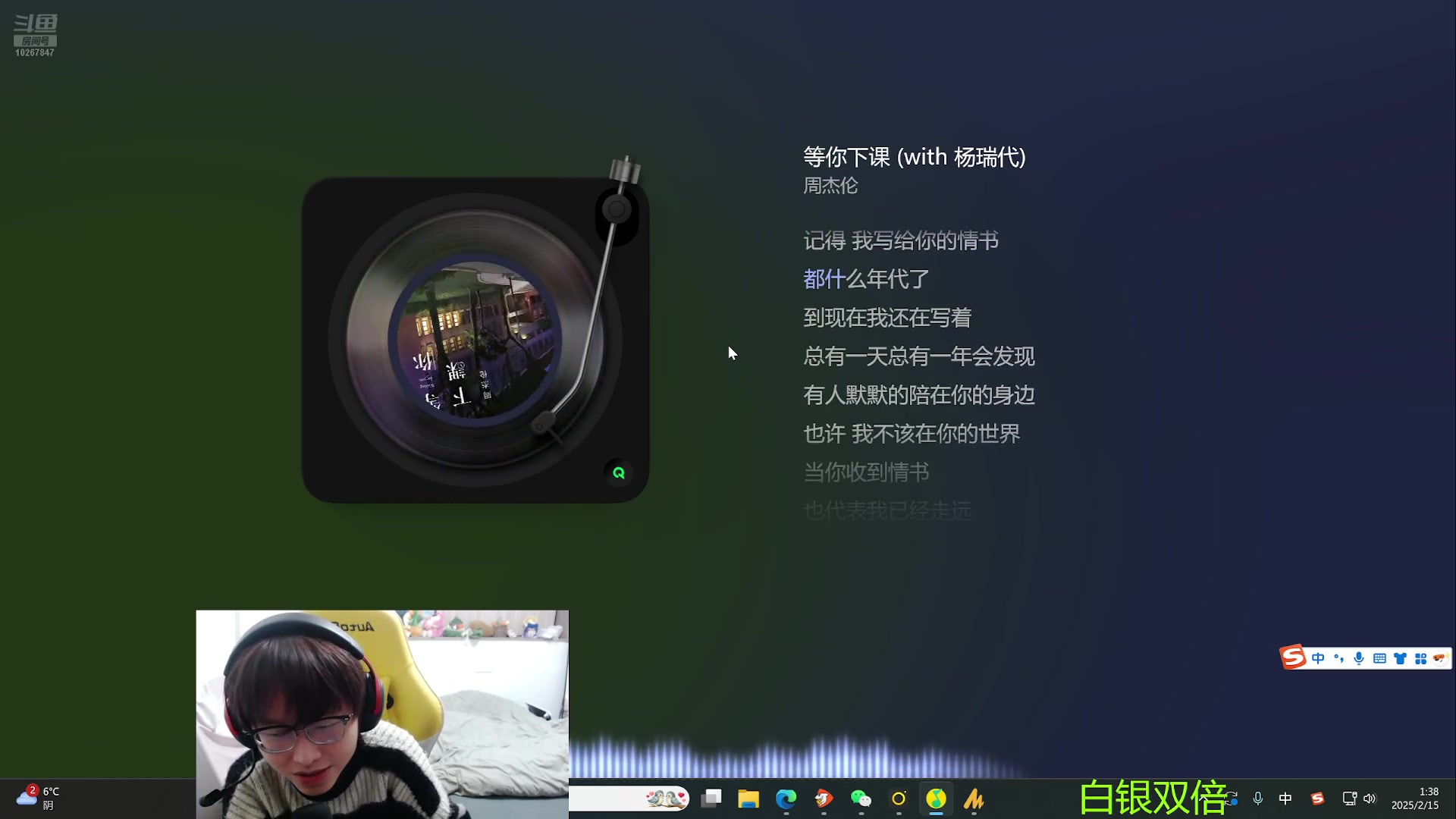This screenshot has width=1456, height=819.
Task: Open WeChat from taskbar
Action: point(861,799)
